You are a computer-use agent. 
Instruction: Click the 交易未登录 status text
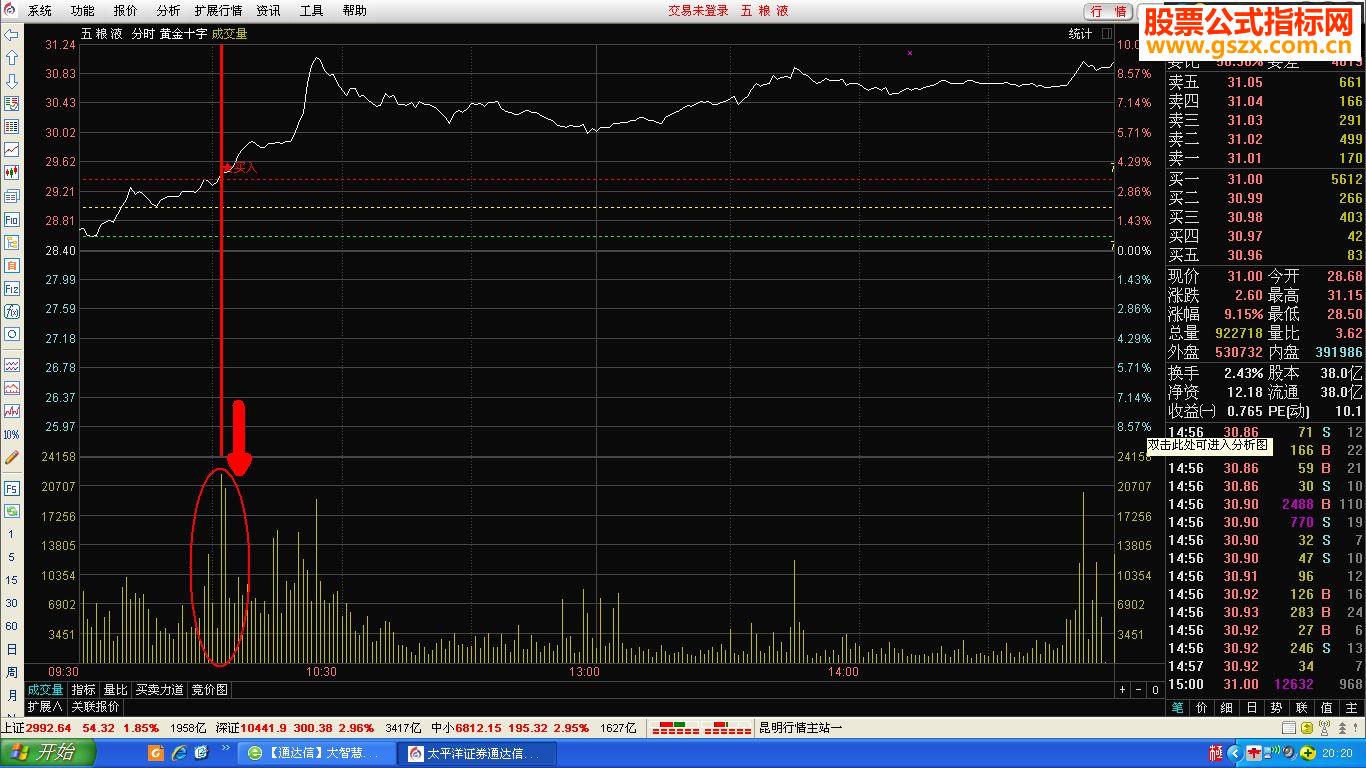[x=698, y=11]
